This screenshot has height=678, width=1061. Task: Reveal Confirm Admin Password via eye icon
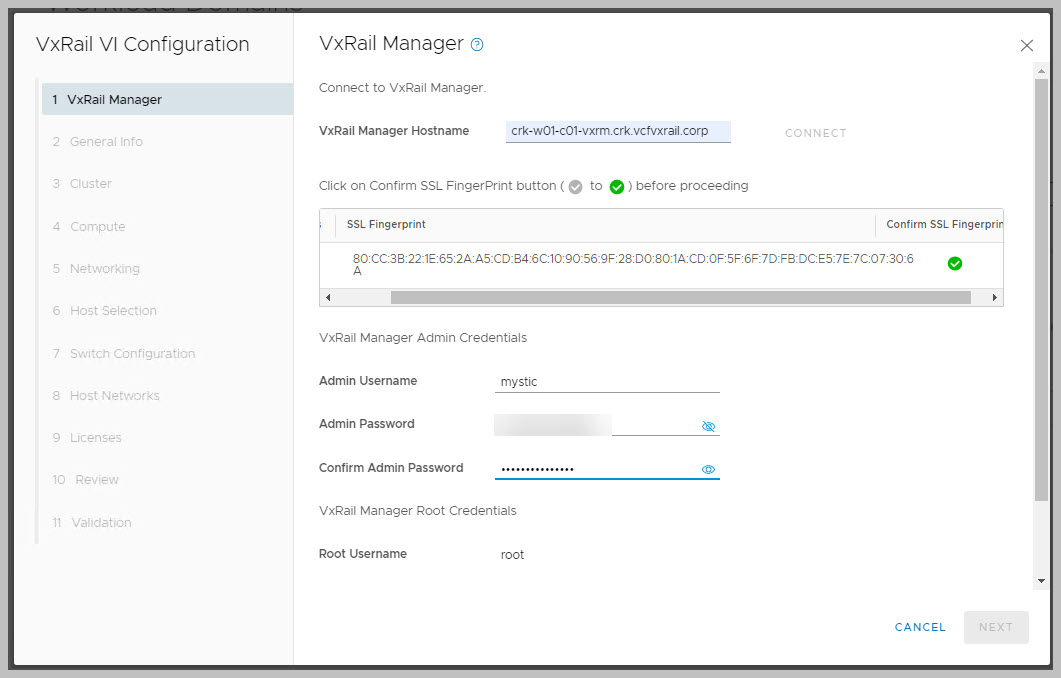(708, 469)
